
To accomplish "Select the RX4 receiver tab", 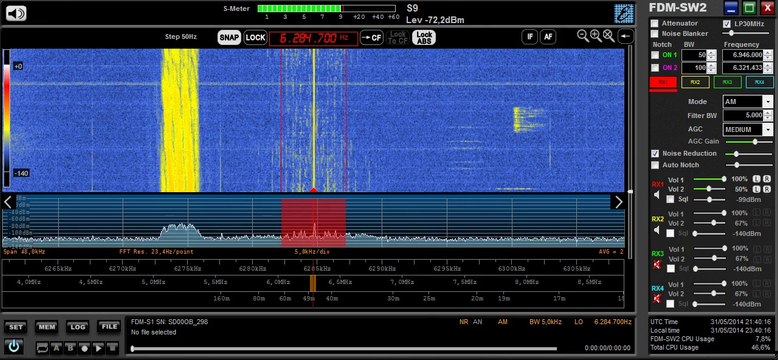I will [x=760, y=83].
